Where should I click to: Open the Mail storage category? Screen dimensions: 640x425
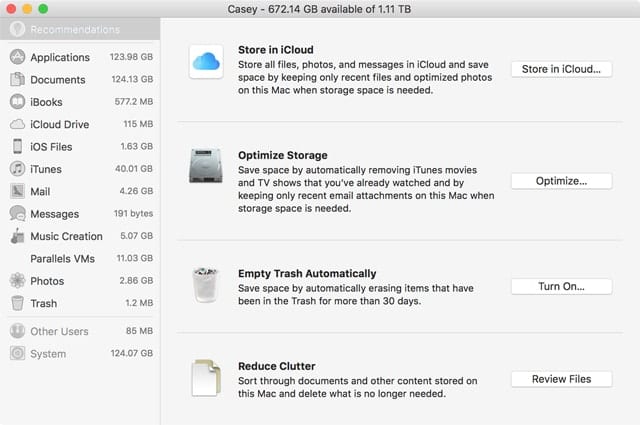tap(40, 191)
